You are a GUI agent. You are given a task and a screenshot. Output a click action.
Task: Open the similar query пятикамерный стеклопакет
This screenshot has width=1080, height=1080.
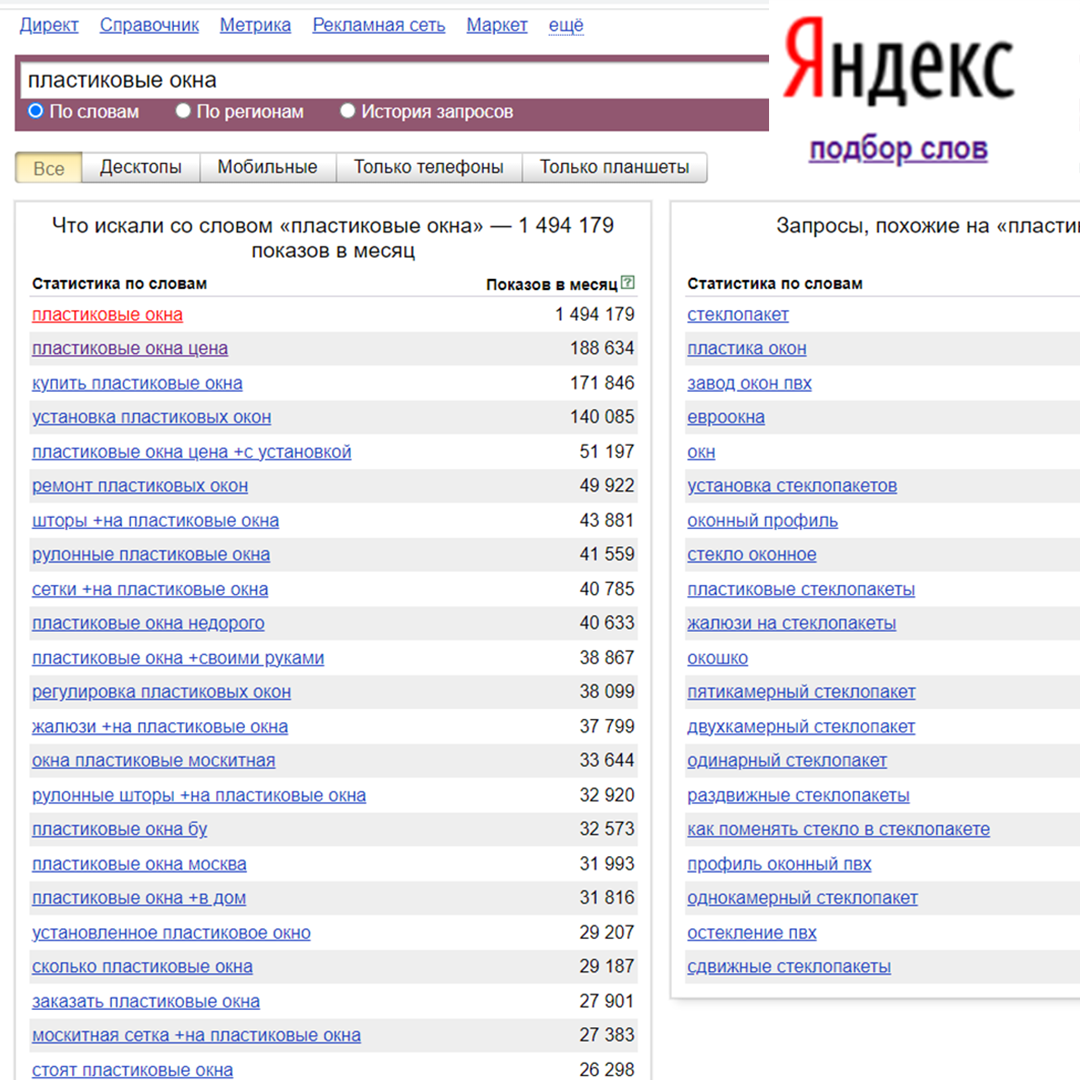coord(801,692)
